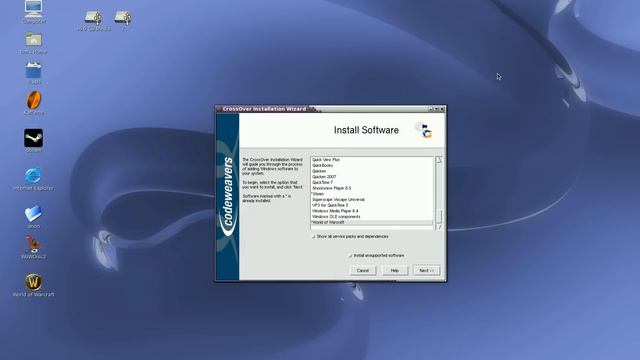Select QuickTime 7 in the list
The height and width of the screenshot is (360, 640).
pyautogui.click(x=371, y=182)
